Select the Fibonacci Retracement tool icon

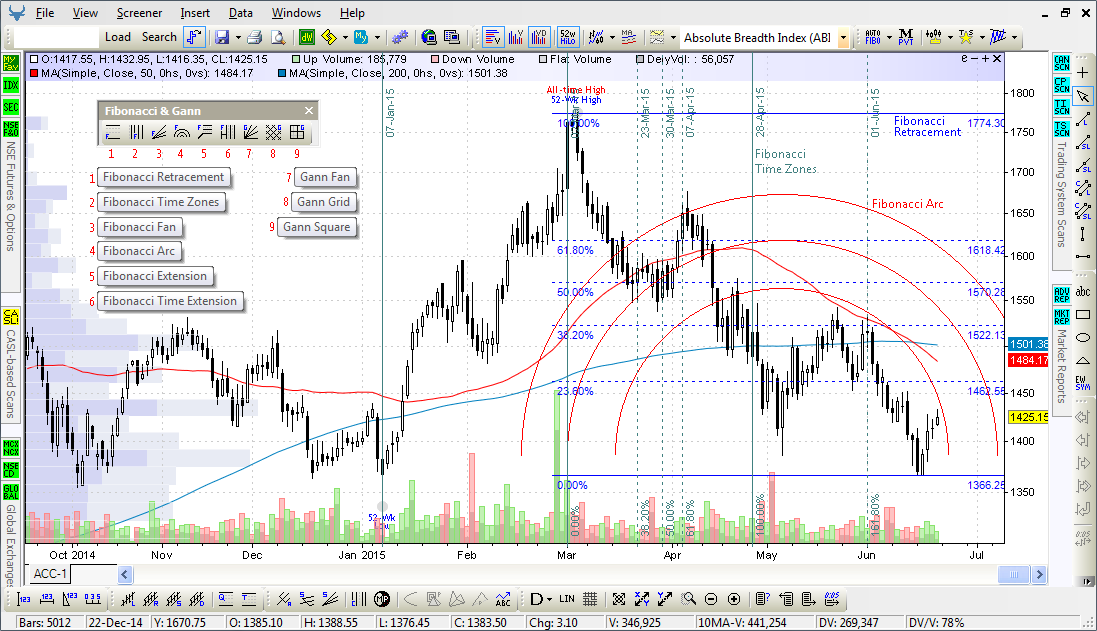pyautogui.click(x=113, y=132)
